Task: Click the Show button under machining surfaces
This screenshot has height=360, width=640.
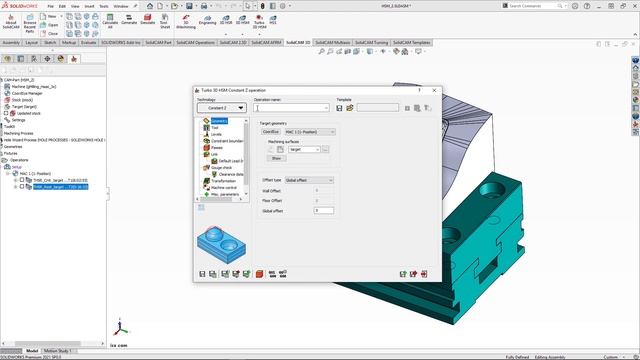Action: tap(276, 158)
